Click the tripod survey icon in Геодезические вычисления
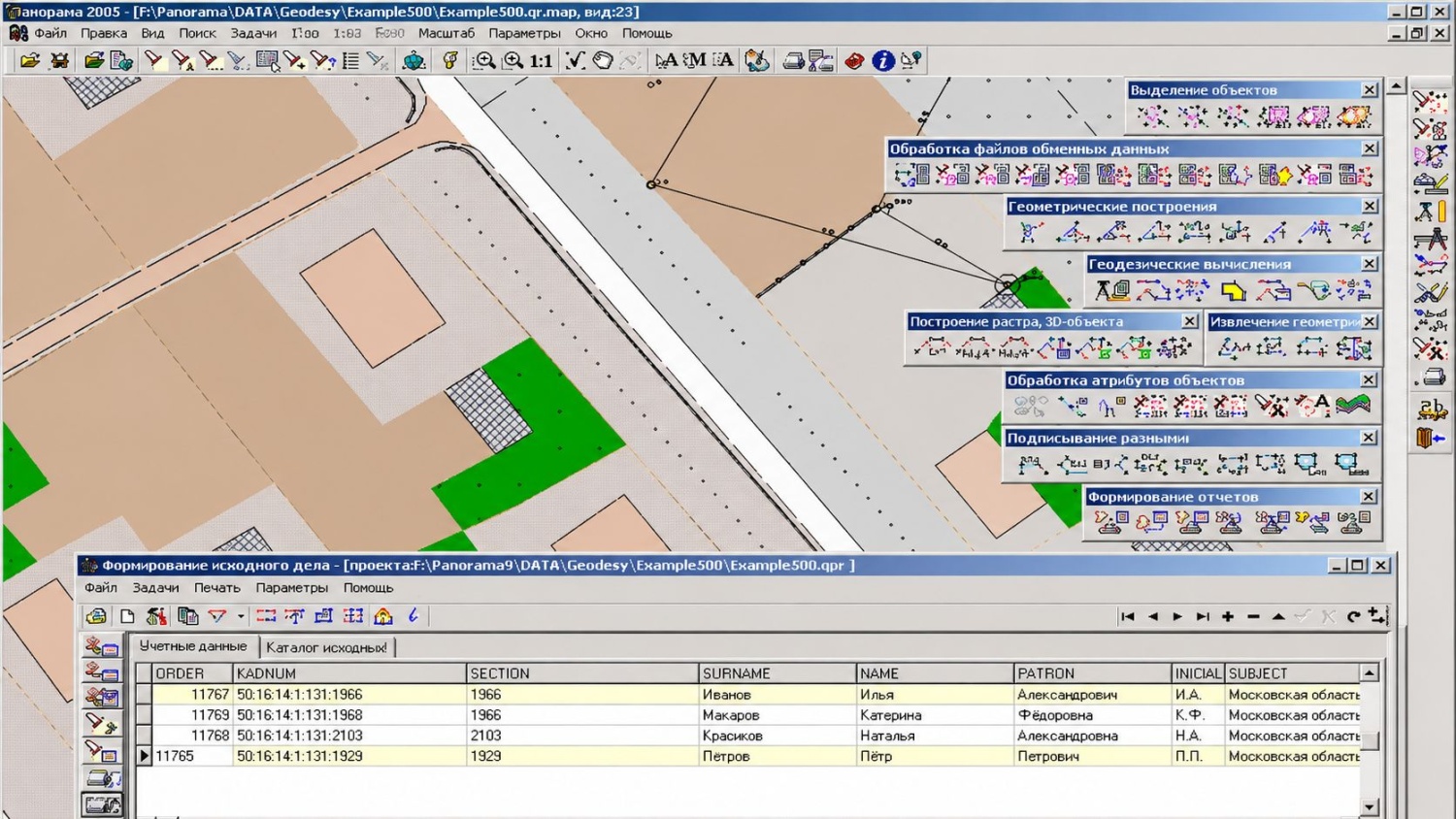1456x819 pixels. [1112, 289]
